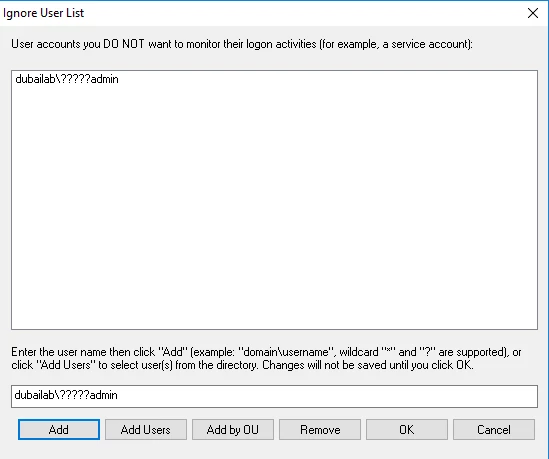Select users from directory via Add Users
Viewport: 549px width, 459px height.
pos(146,429)
